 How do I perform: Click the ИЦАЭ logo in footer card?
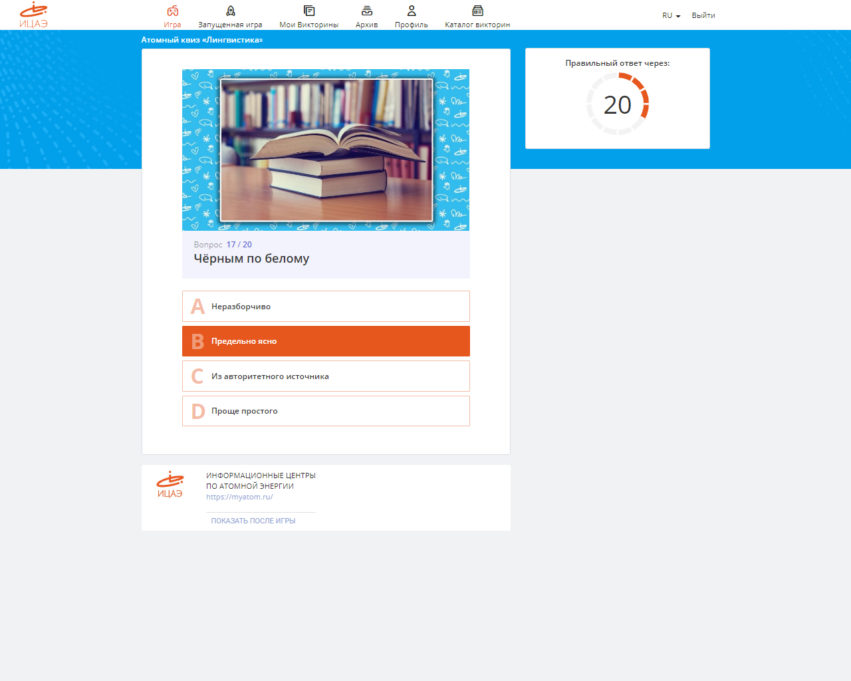click(x=170, y=485)
